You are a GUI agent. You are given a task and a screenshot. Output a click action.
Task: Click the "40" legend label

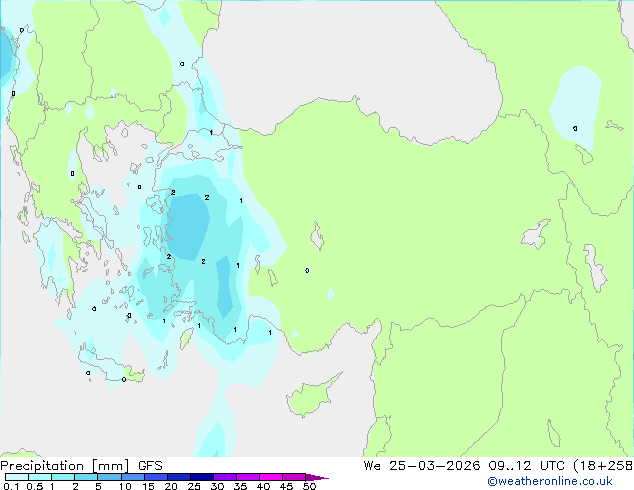click(x=263, y=486)
